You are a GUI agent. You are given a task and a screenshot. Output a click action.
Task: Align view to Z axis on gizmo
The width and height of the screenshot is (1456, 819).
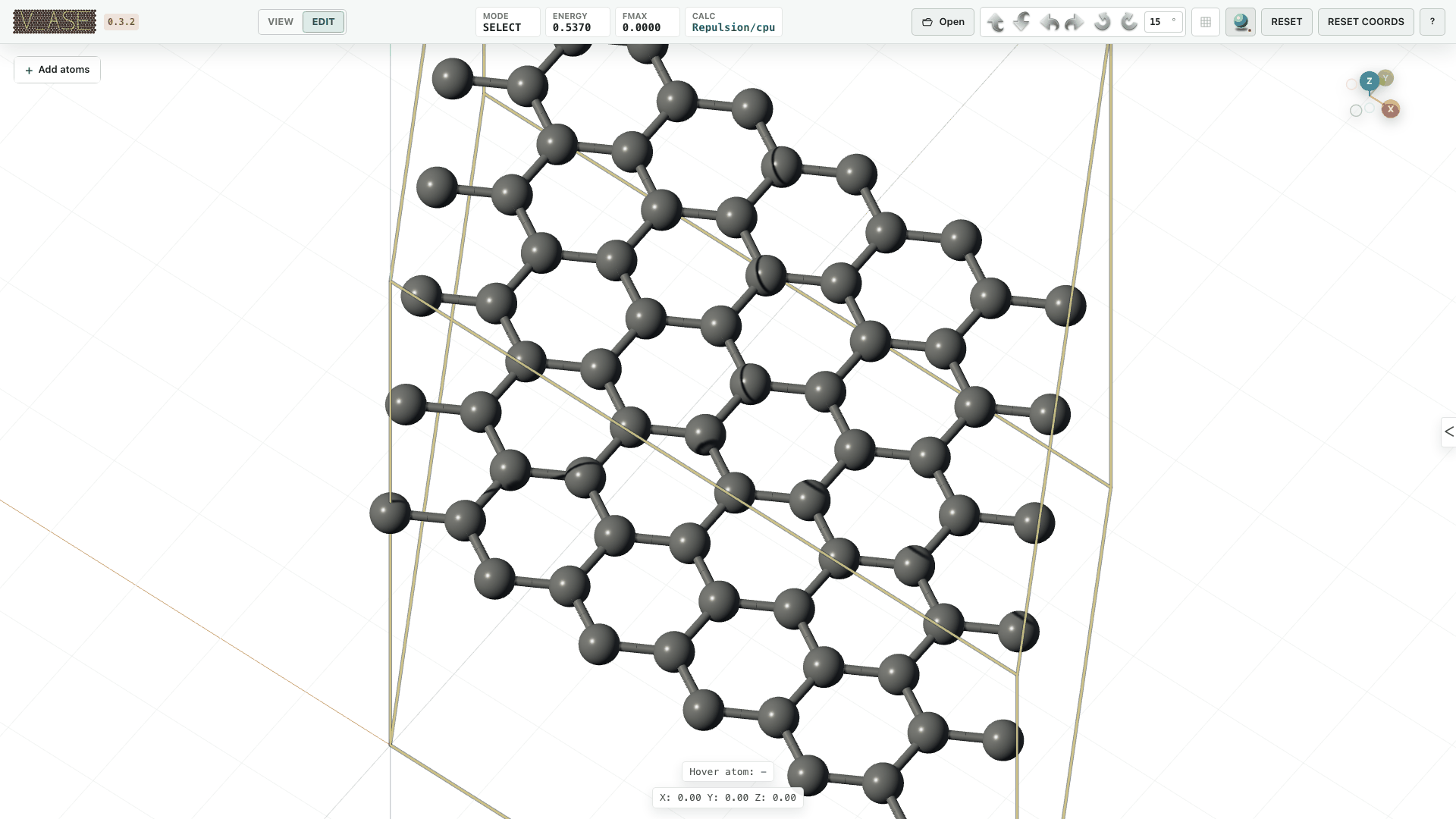point(1369,81)
